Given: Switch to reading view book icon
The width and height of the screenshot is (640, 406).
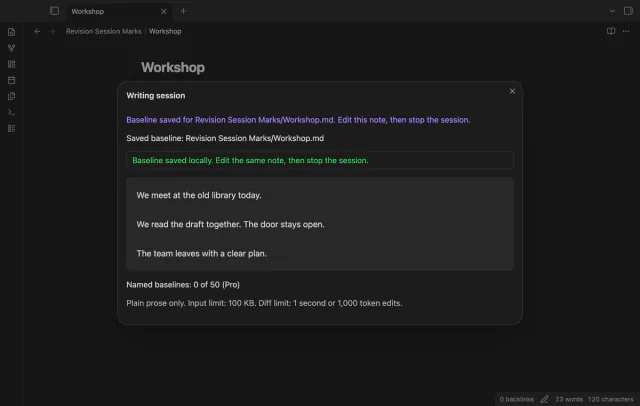Looking at the screenshot, I should pos(611,31).
